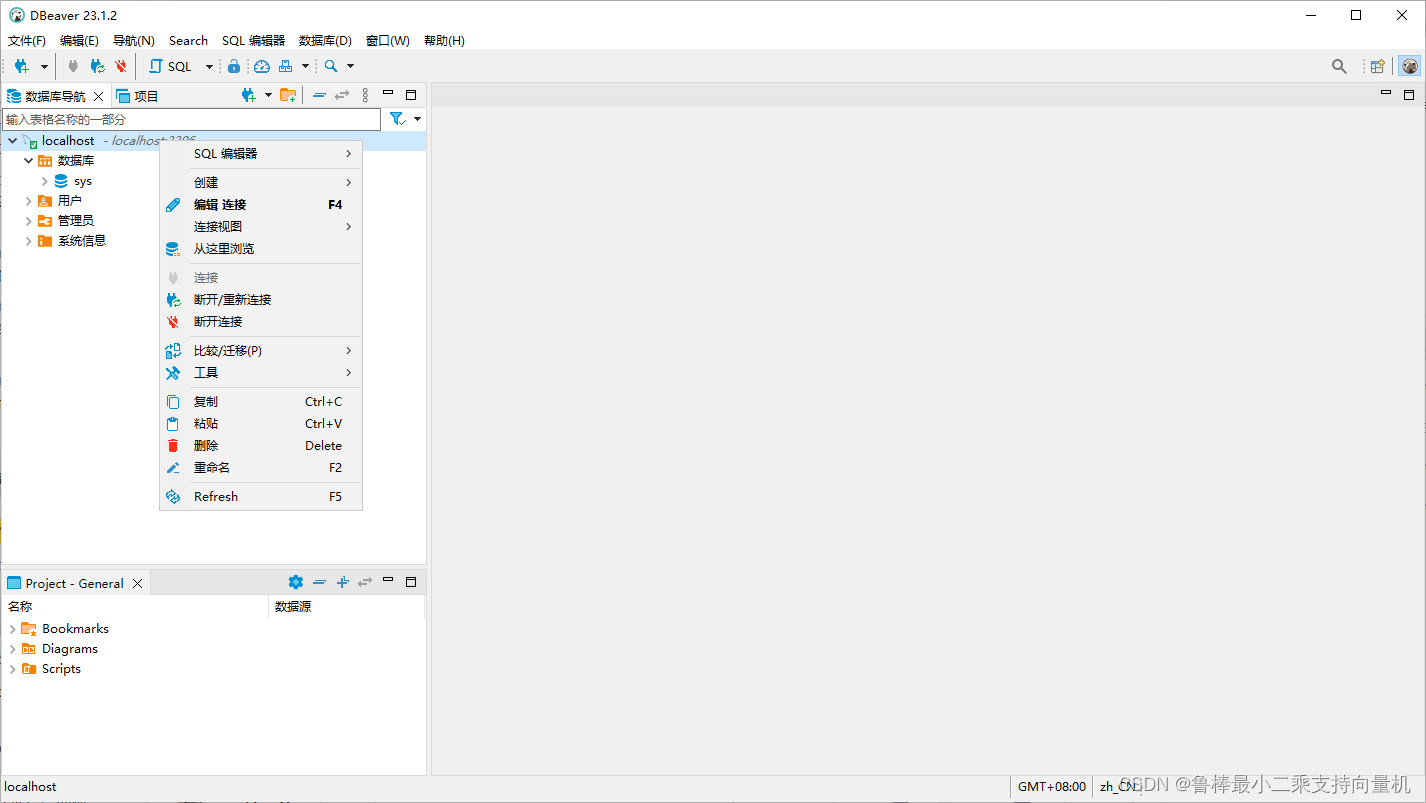Click the New Database Connection plug icon in main toolbar
The image size is (1426, 803).
(21, 66)
